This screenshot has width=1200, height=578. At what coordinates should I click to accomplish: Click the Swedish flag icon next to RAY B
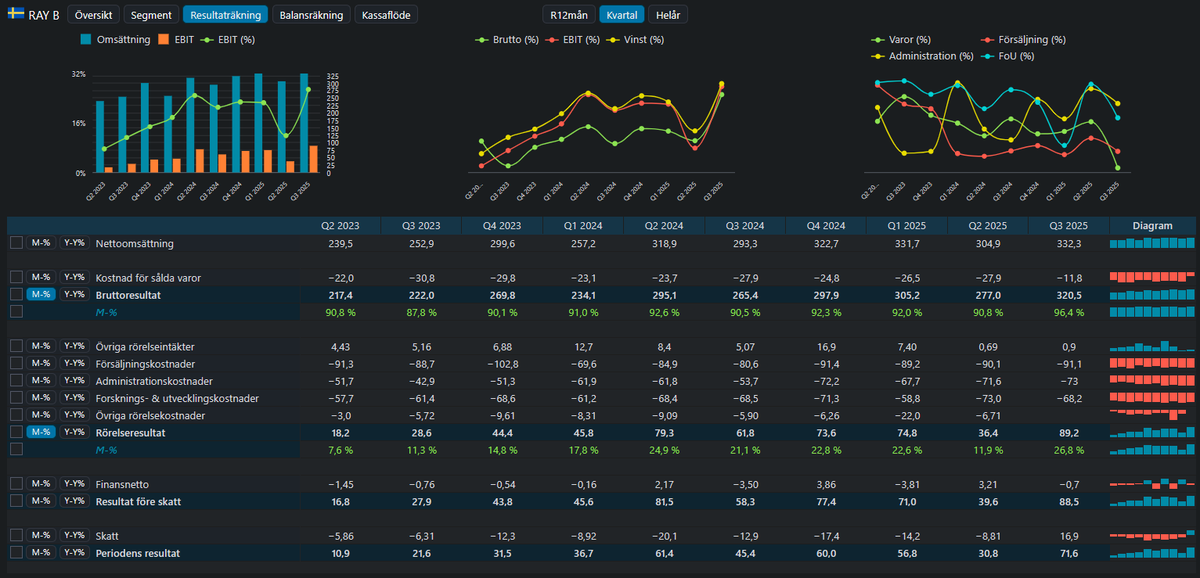[16, 15]
